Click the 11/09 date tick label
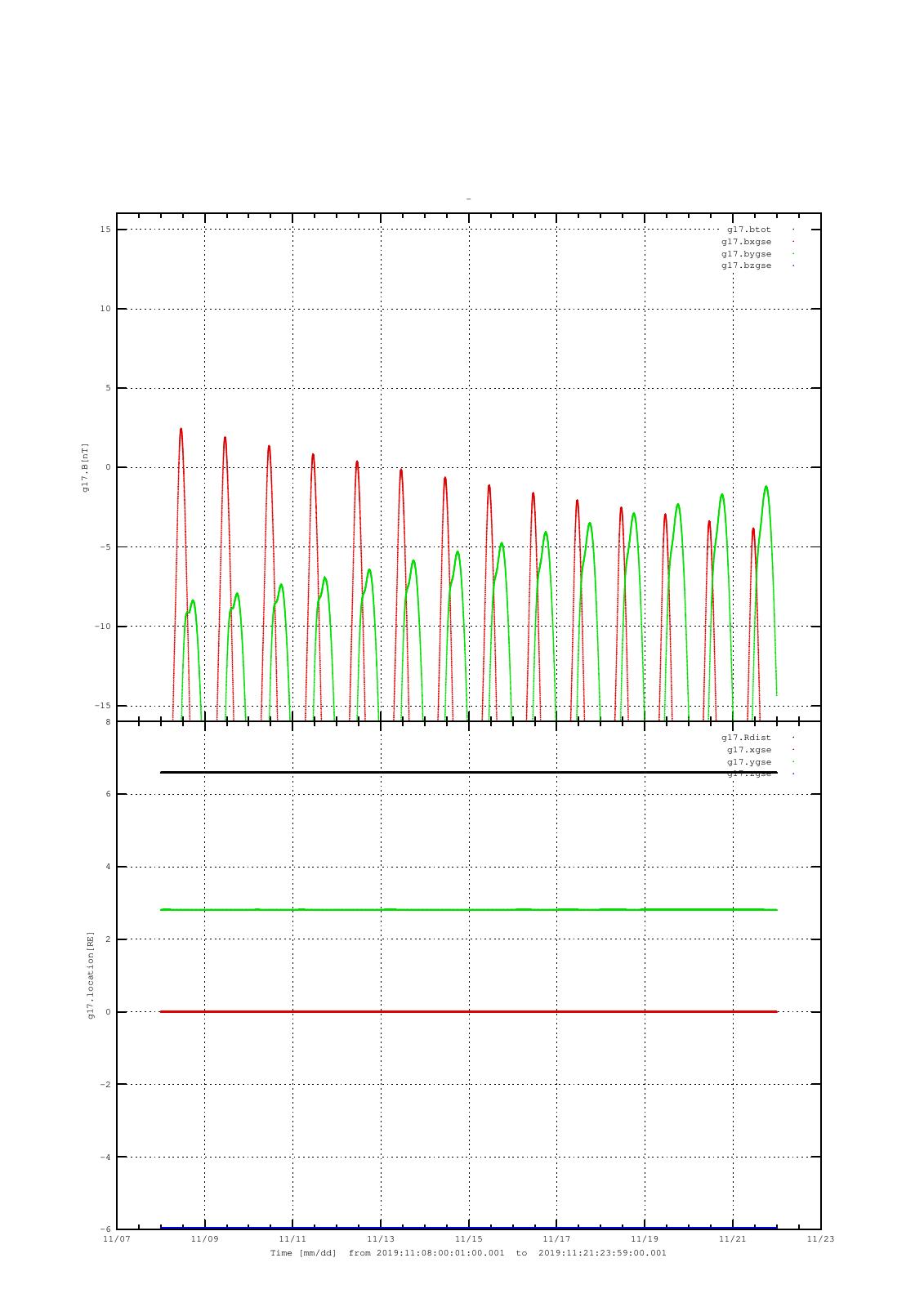The image size is (924, 1307). click(x=204, y=1239)
